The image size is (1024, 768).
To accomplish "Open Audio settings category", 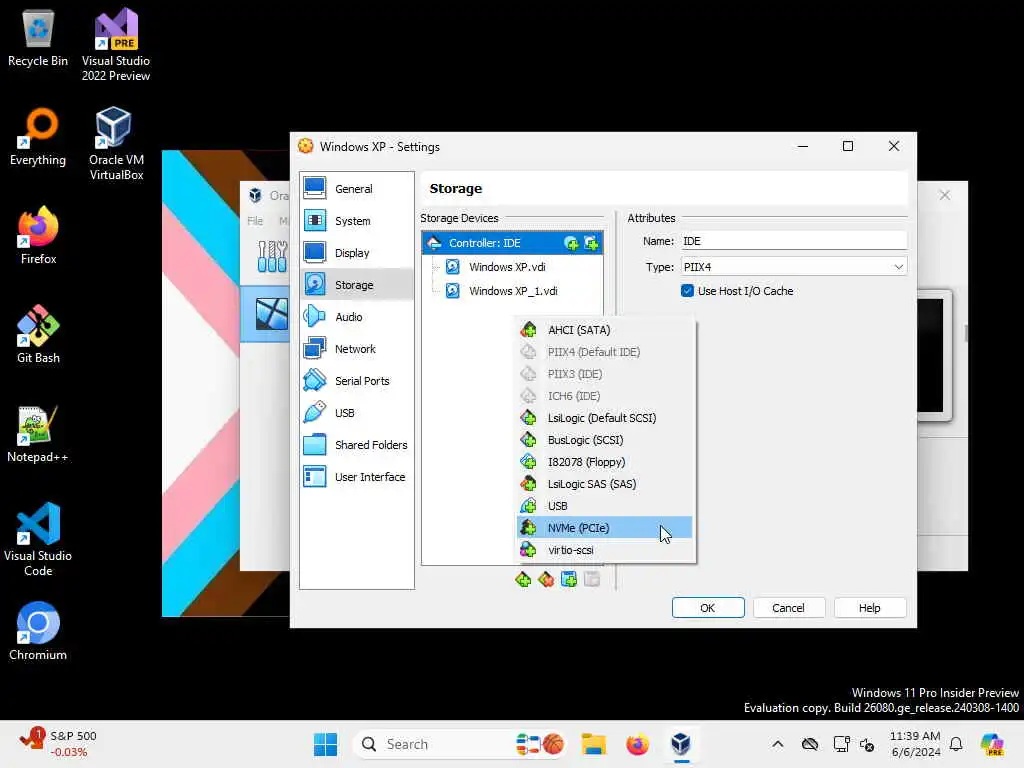I will [357, 317].
